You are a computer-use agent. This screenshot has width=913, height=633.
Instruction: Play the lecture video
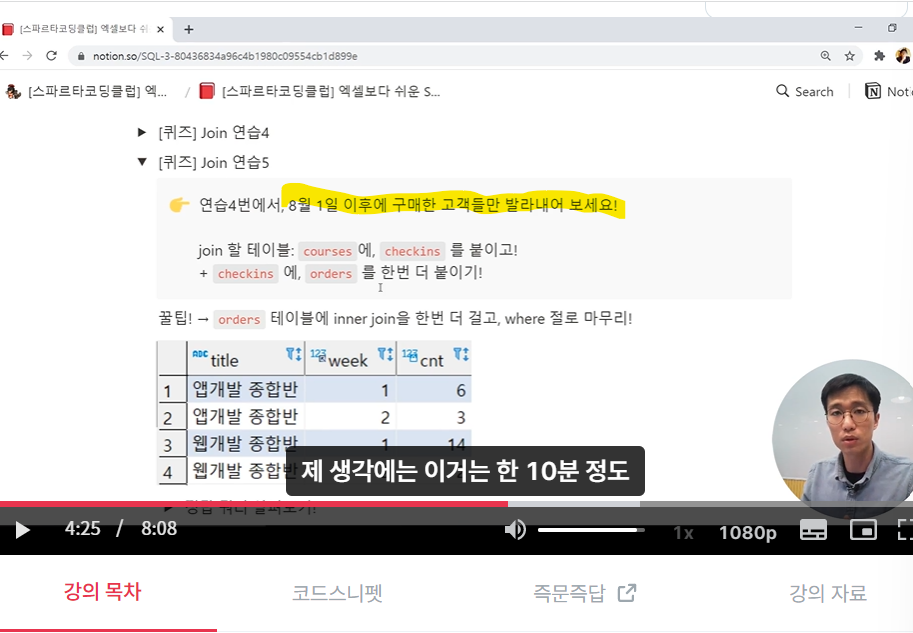23,531
